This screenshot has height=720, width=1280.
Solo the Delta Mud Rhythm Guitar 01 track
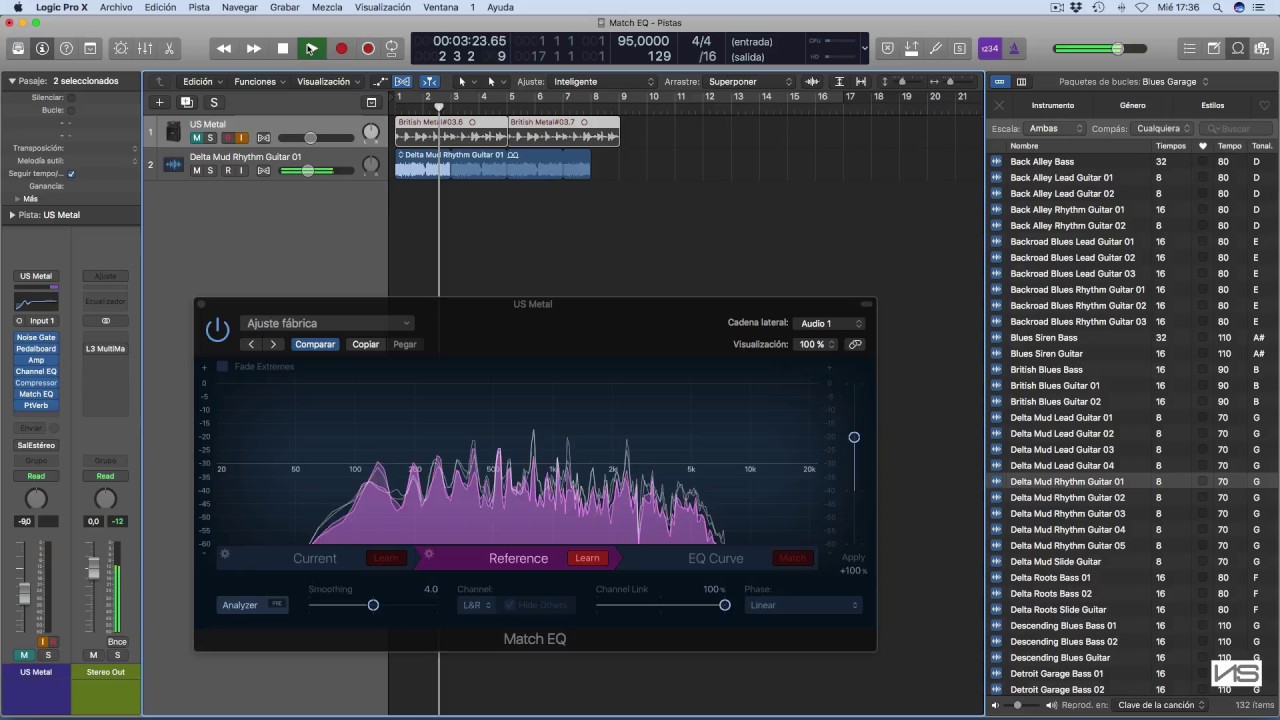pyautogui.click(x=210, y=171)
